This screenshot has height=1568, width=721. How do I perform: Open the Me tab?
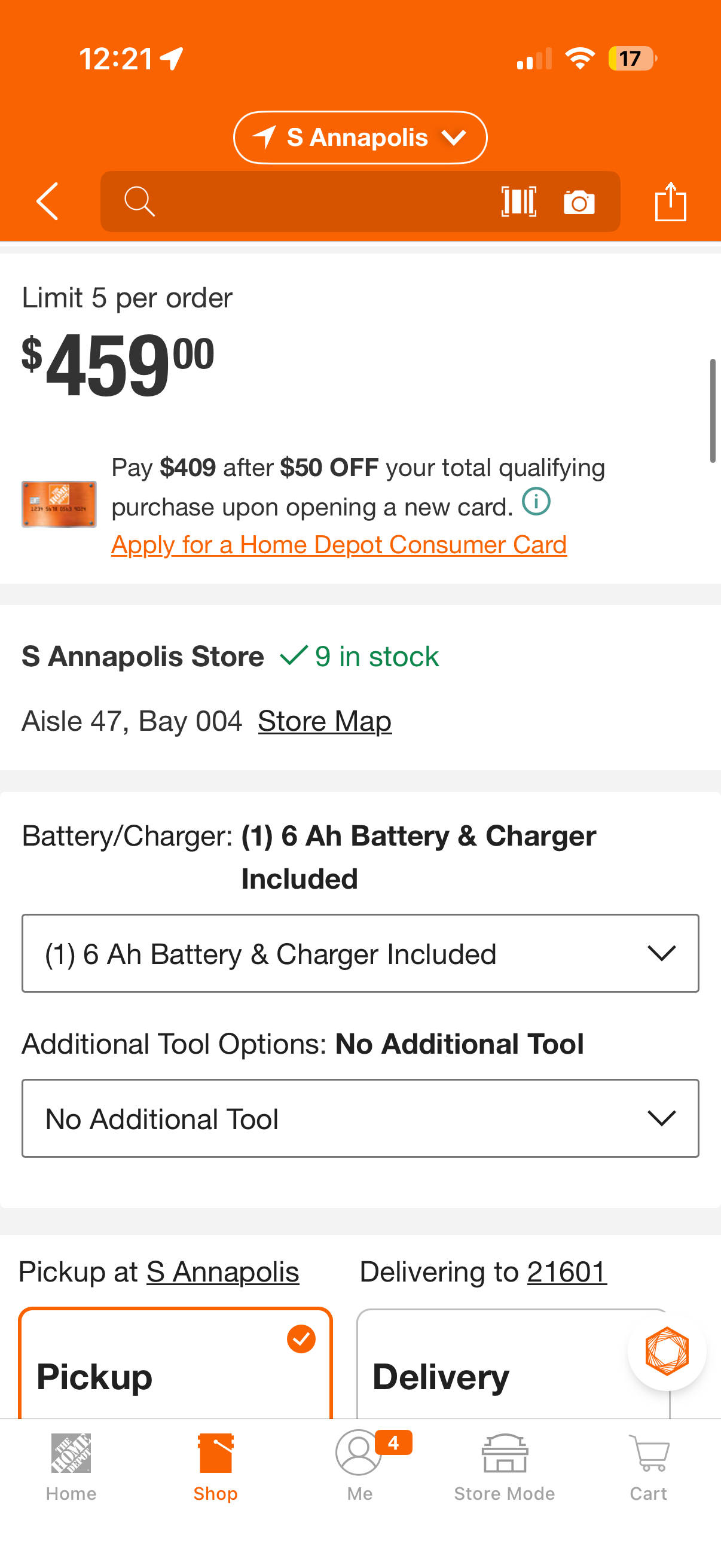tap(359, 1468)
